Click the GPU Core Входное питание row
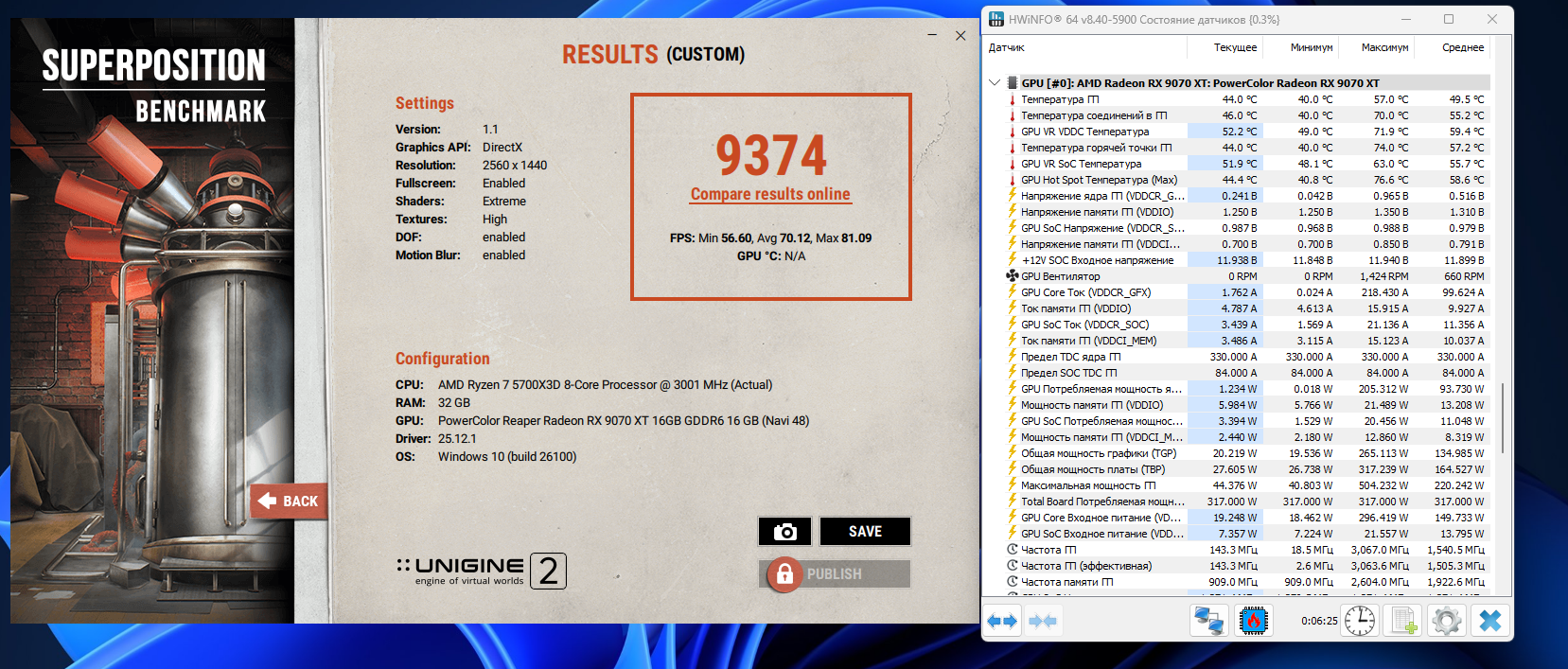 (x=1247, y=518)
